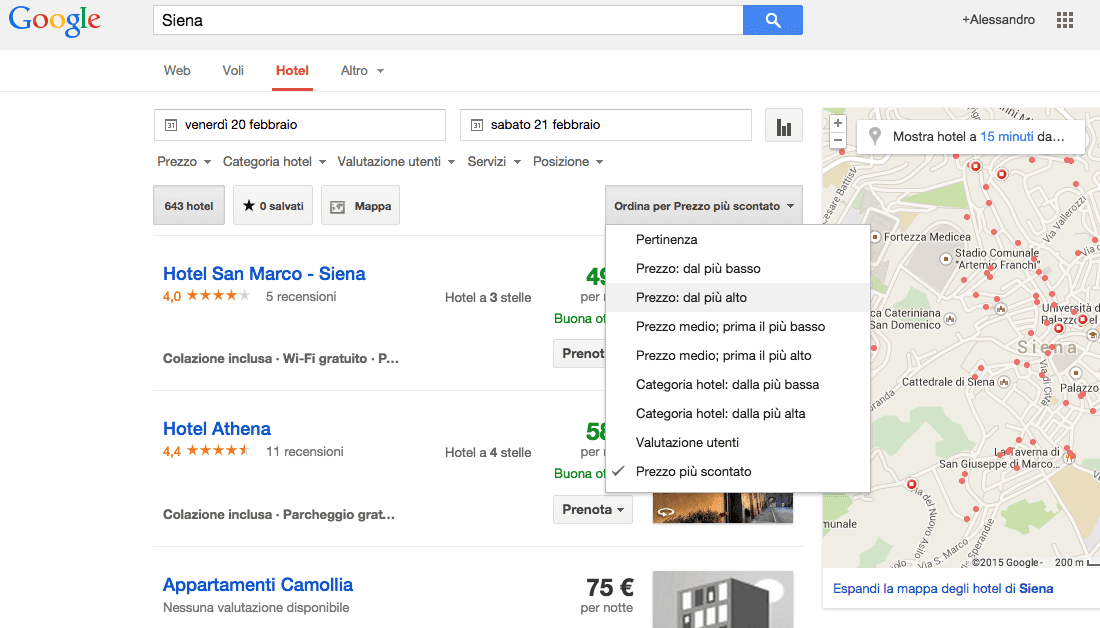Click the Hotel Athena star rating

pos(218,450)
